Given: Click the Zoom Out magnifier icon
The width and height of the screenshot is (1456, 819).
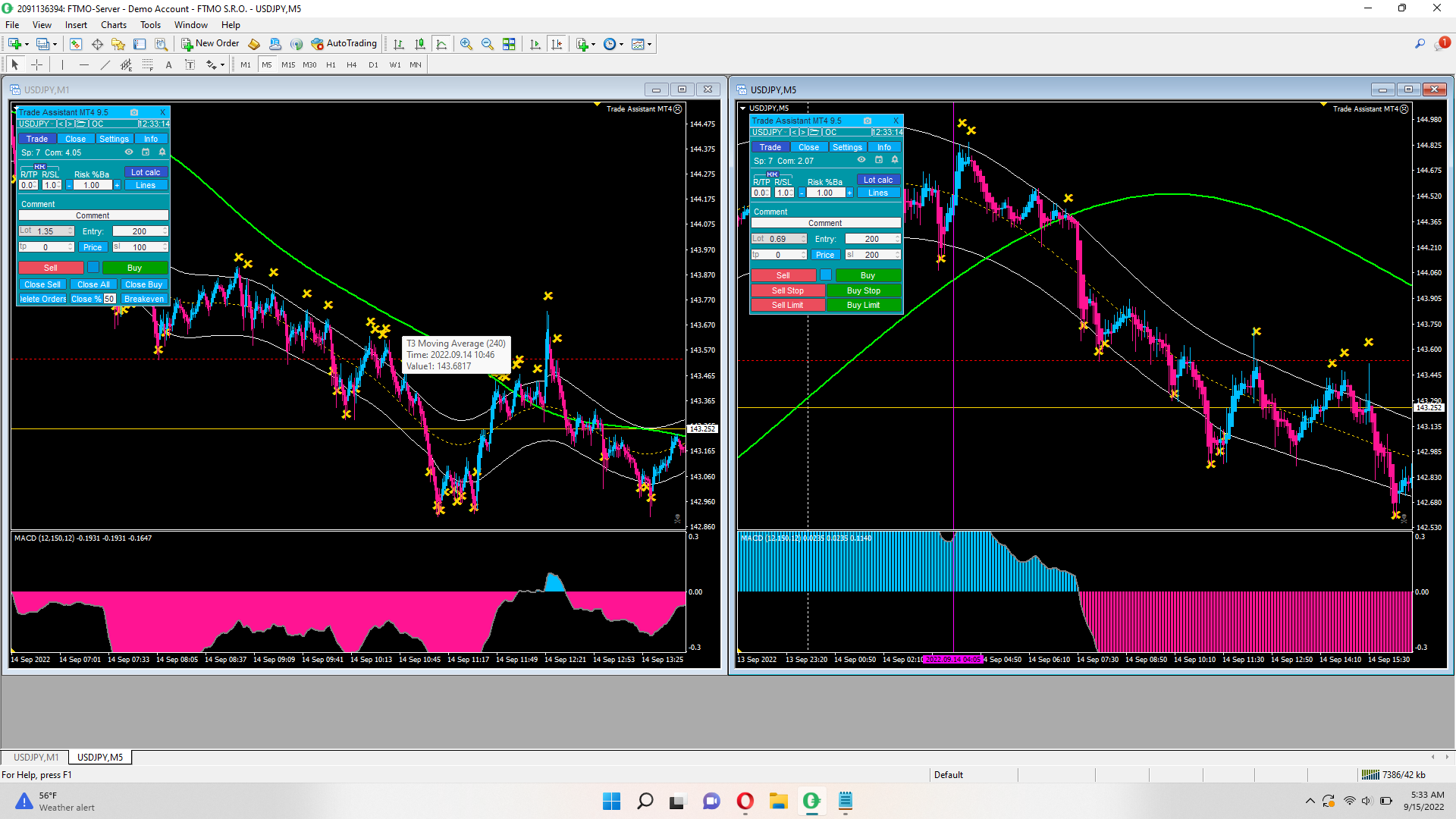Looking at the screenshot, I should (487, 44).
